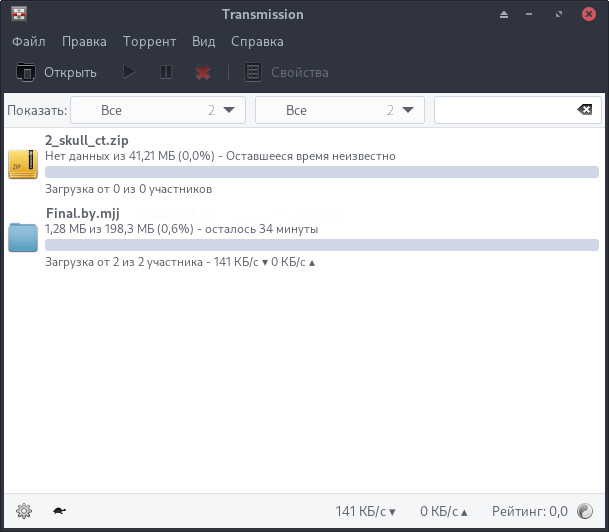The width and height of the screenshot is (609, 532).
Task: Click the text "Загрузка от 0 из 0 участников"
Action: click(x=129, y=189)
